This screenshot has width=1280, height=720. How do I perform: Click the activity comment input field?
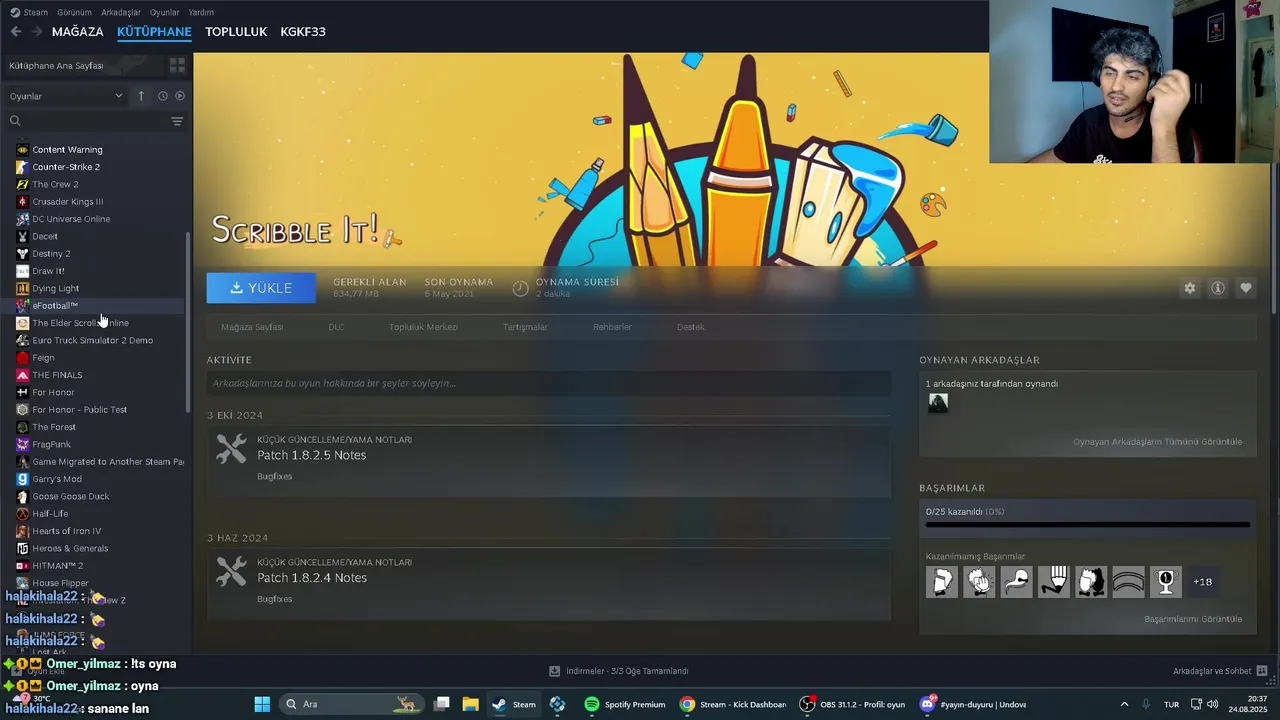point(548,383)
